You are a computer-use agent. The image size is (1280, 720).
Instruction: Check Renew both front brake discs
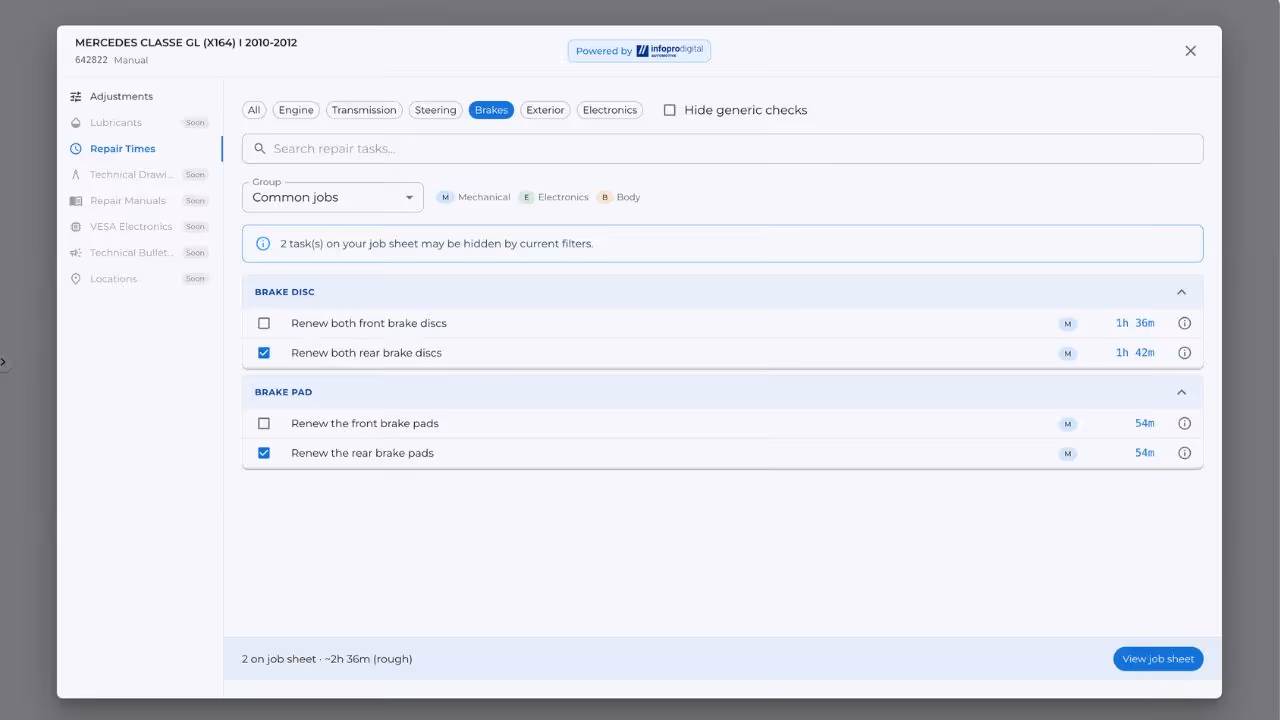click(264, 323)
